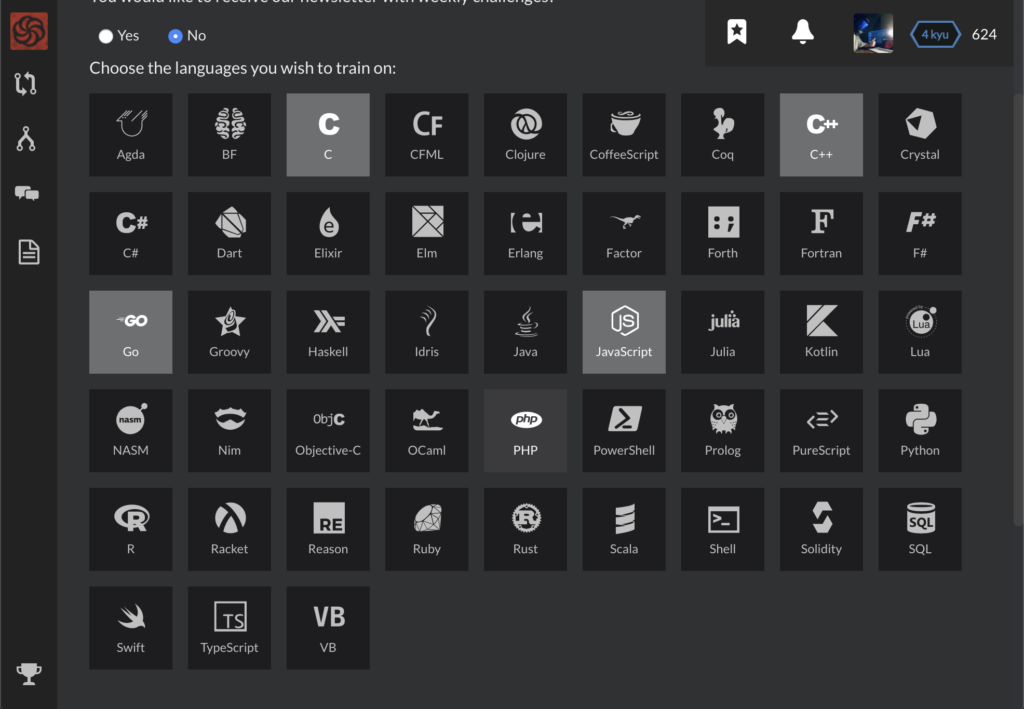
Task: Toggle the Crystal language tile
Action: pyautogui.click(x=920, y=134)
